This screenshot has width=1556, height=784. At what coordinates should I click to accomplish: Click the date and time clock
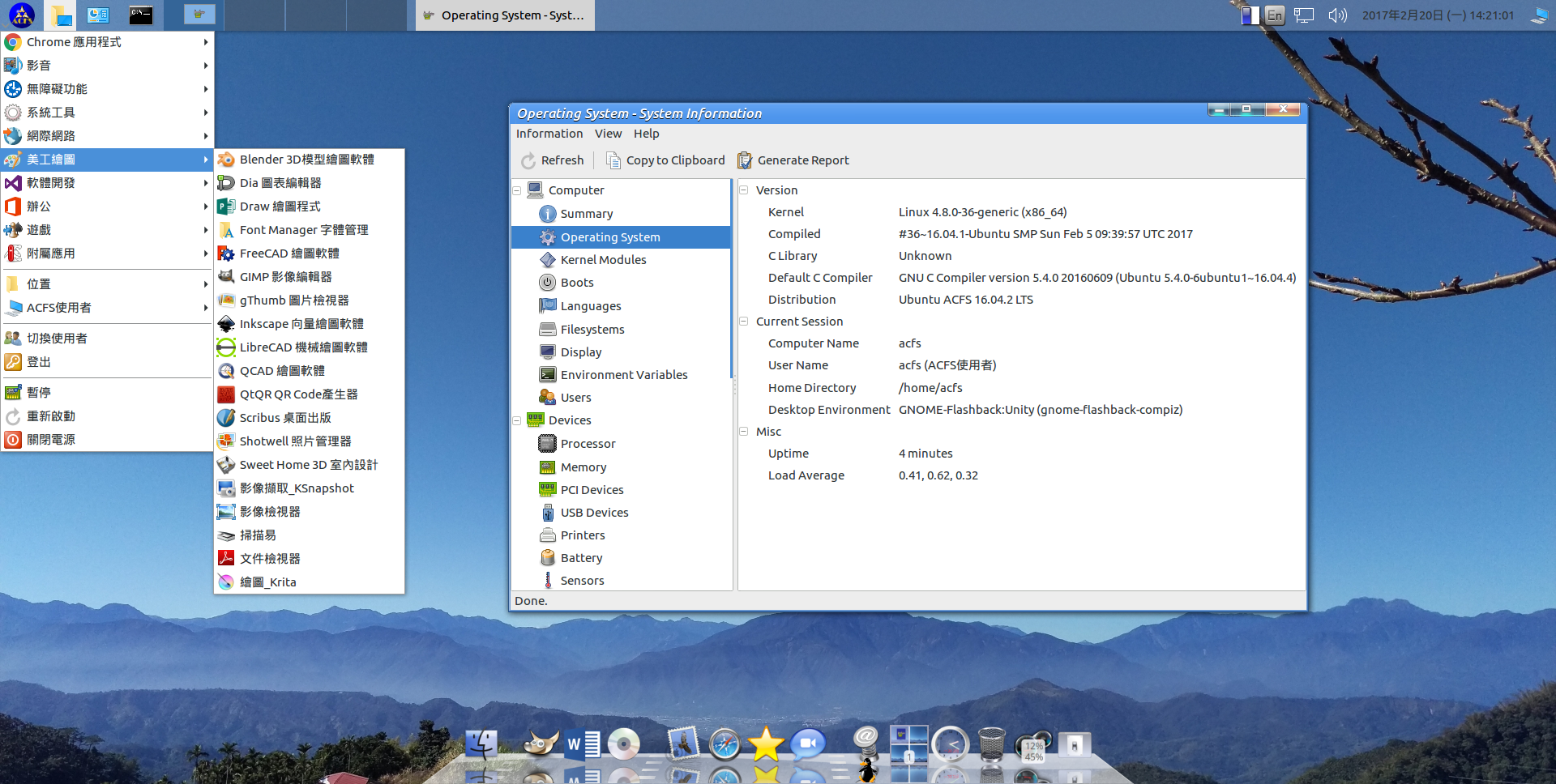(1438, 15)
